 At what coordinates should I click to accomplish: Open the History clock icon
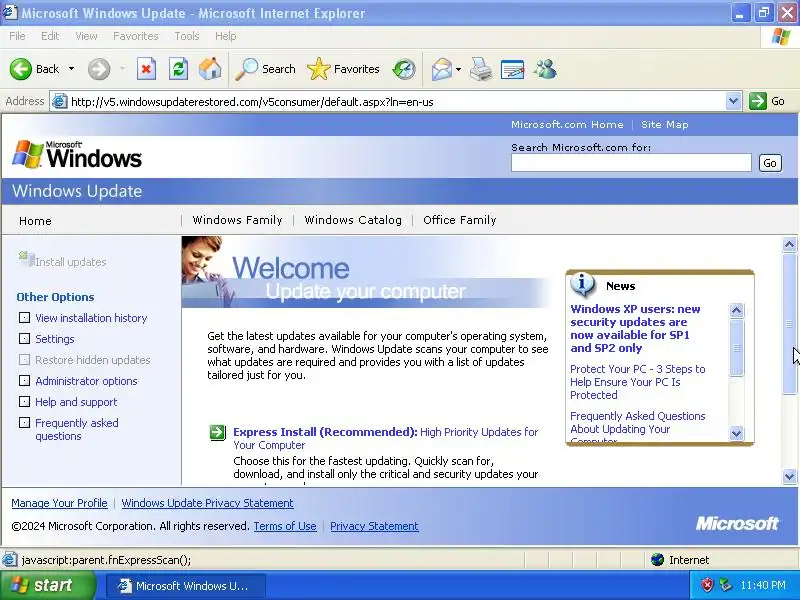pos(404,69)
